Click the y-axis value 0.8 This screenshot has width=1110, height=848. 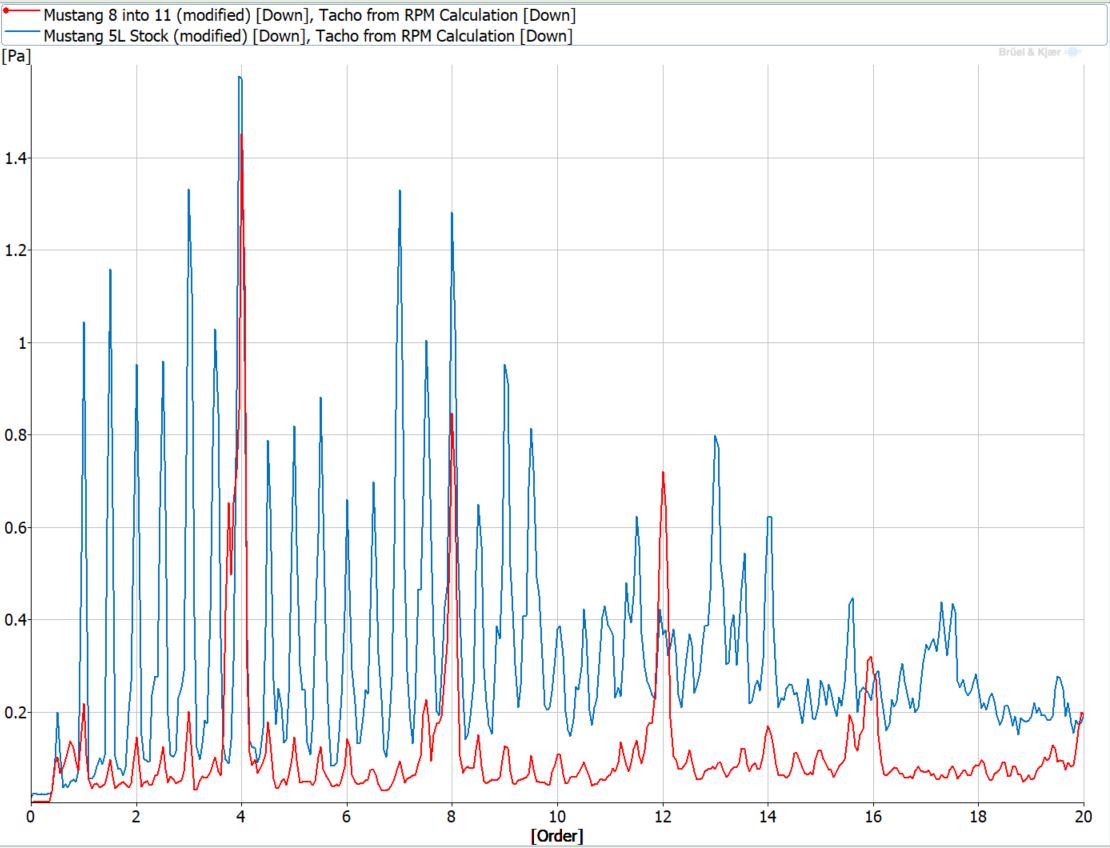(x=16, y=435)
